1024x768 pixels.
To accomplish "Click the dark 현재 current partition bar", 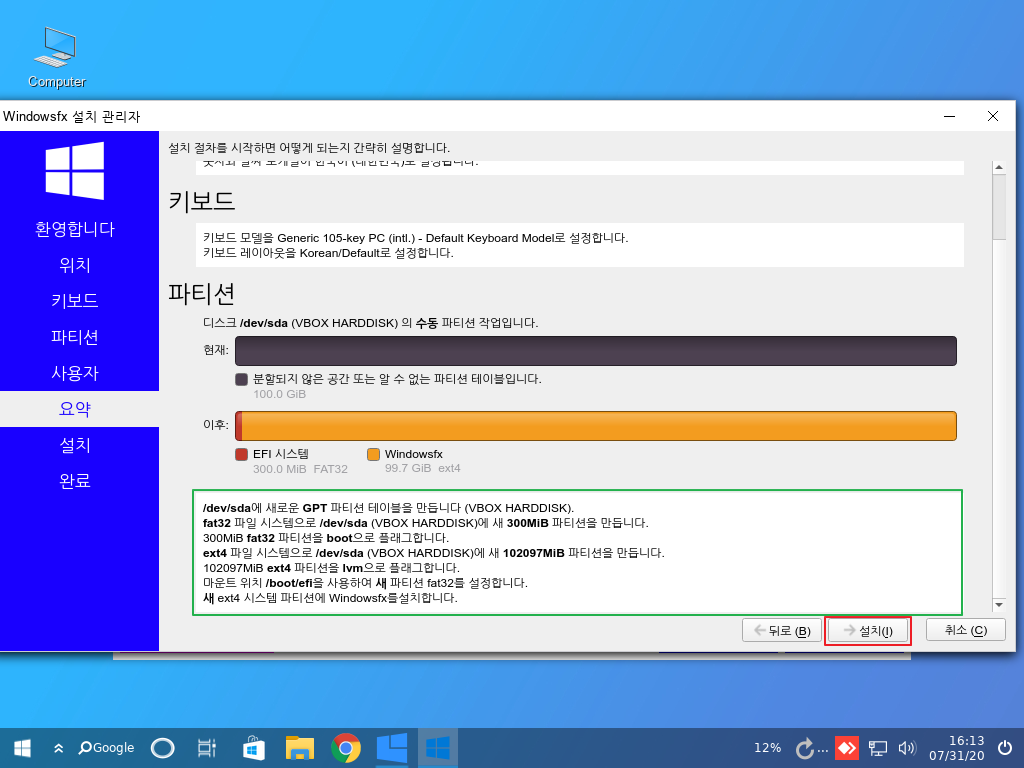I will (x=596, y=351).
